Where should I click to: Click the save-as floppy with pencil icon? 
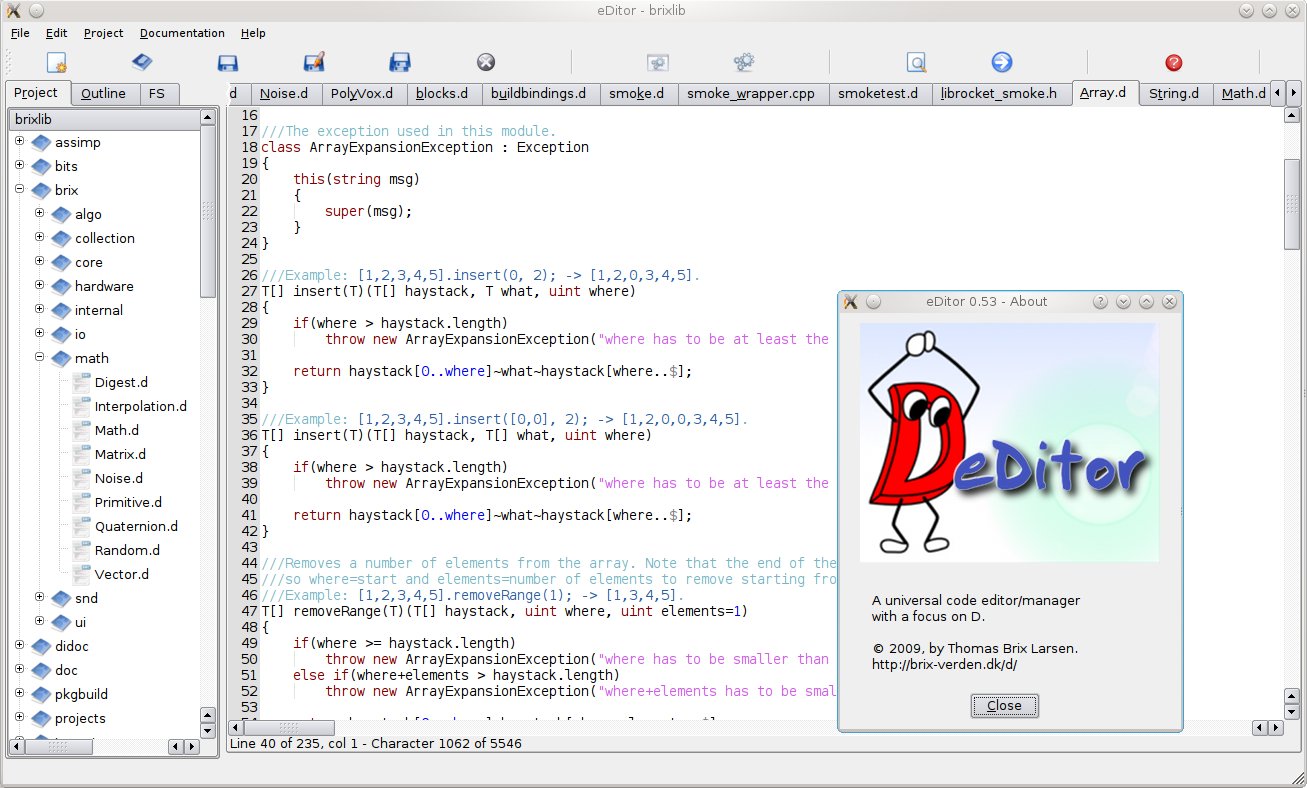tap(314, 63)
